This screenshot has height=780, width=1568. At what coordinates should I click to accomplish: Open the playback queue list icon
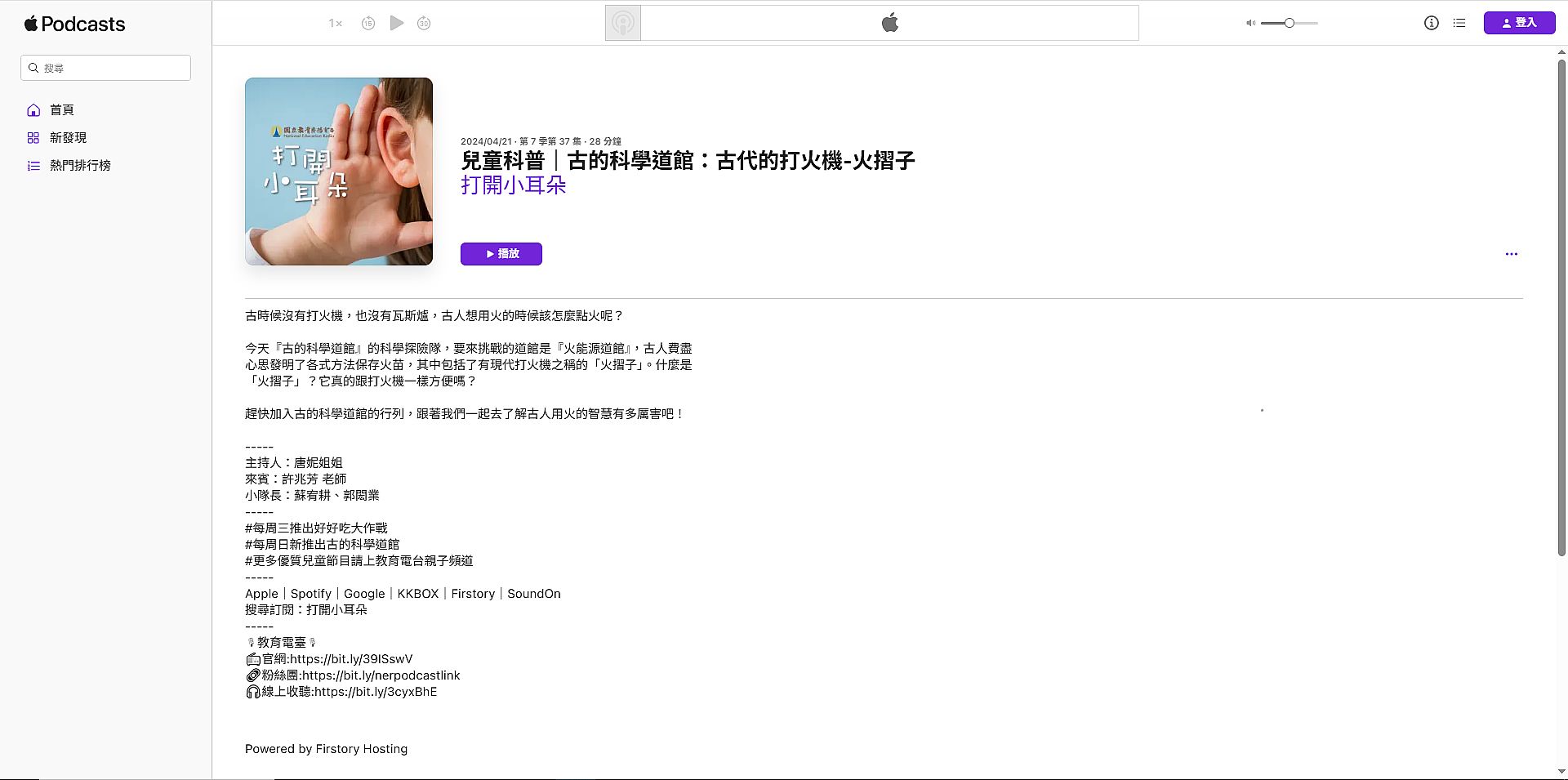point(1459,23)
